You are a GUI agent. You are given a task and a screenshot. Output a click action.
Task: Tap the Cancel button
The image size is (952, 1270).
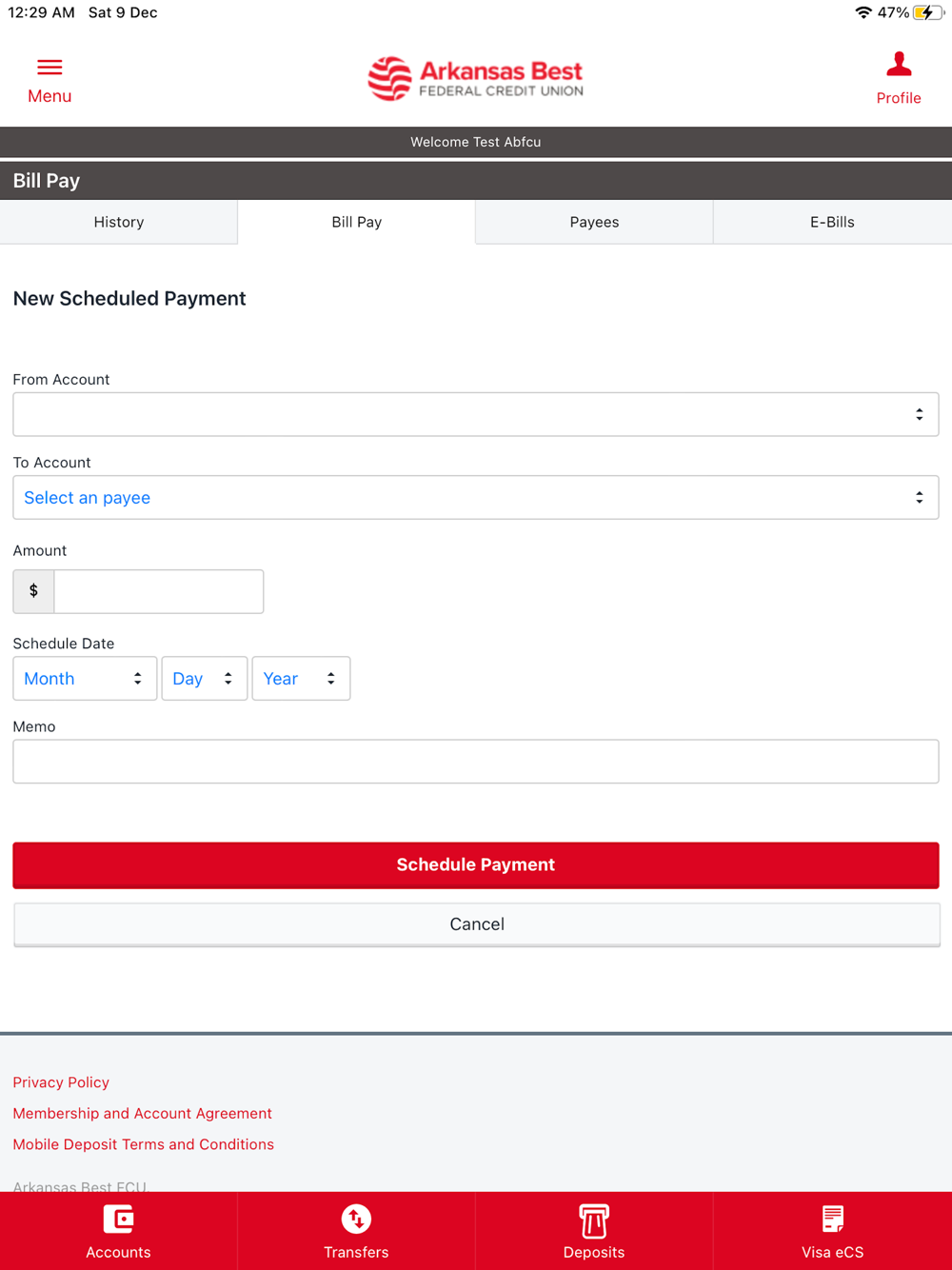click(476, 924)
